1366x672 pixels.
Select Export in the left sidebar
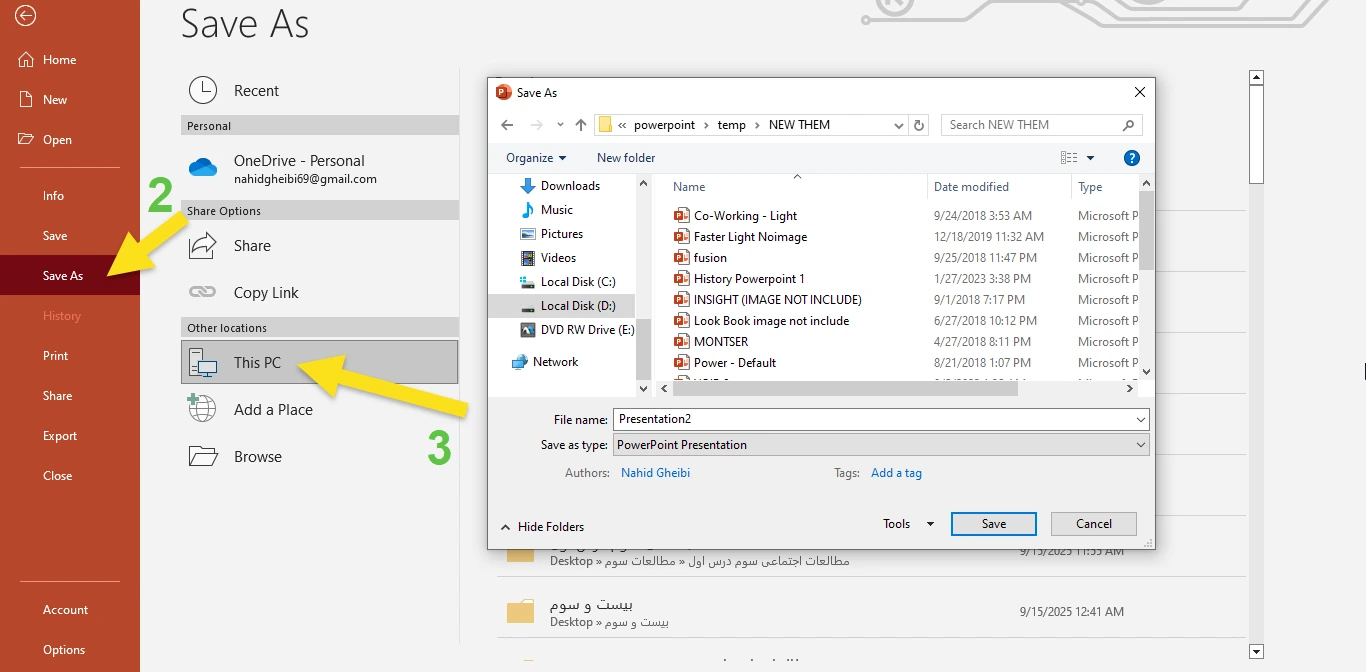click(x=60, y=436)
